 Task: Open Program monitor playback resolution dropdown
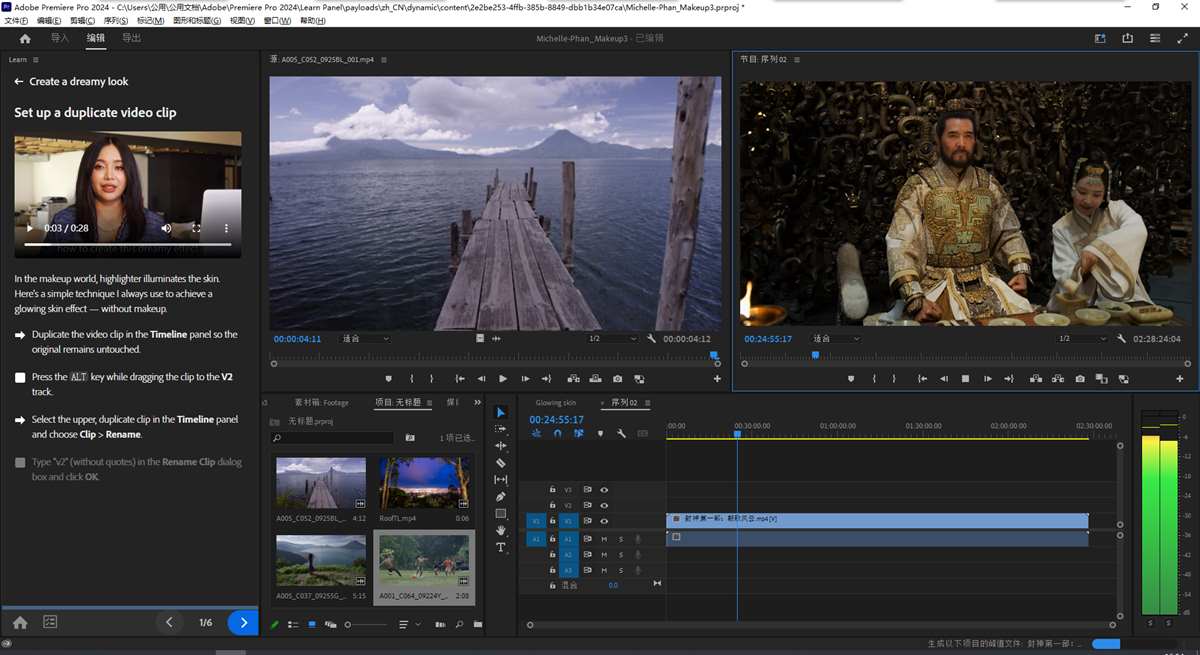point(1083,339)
